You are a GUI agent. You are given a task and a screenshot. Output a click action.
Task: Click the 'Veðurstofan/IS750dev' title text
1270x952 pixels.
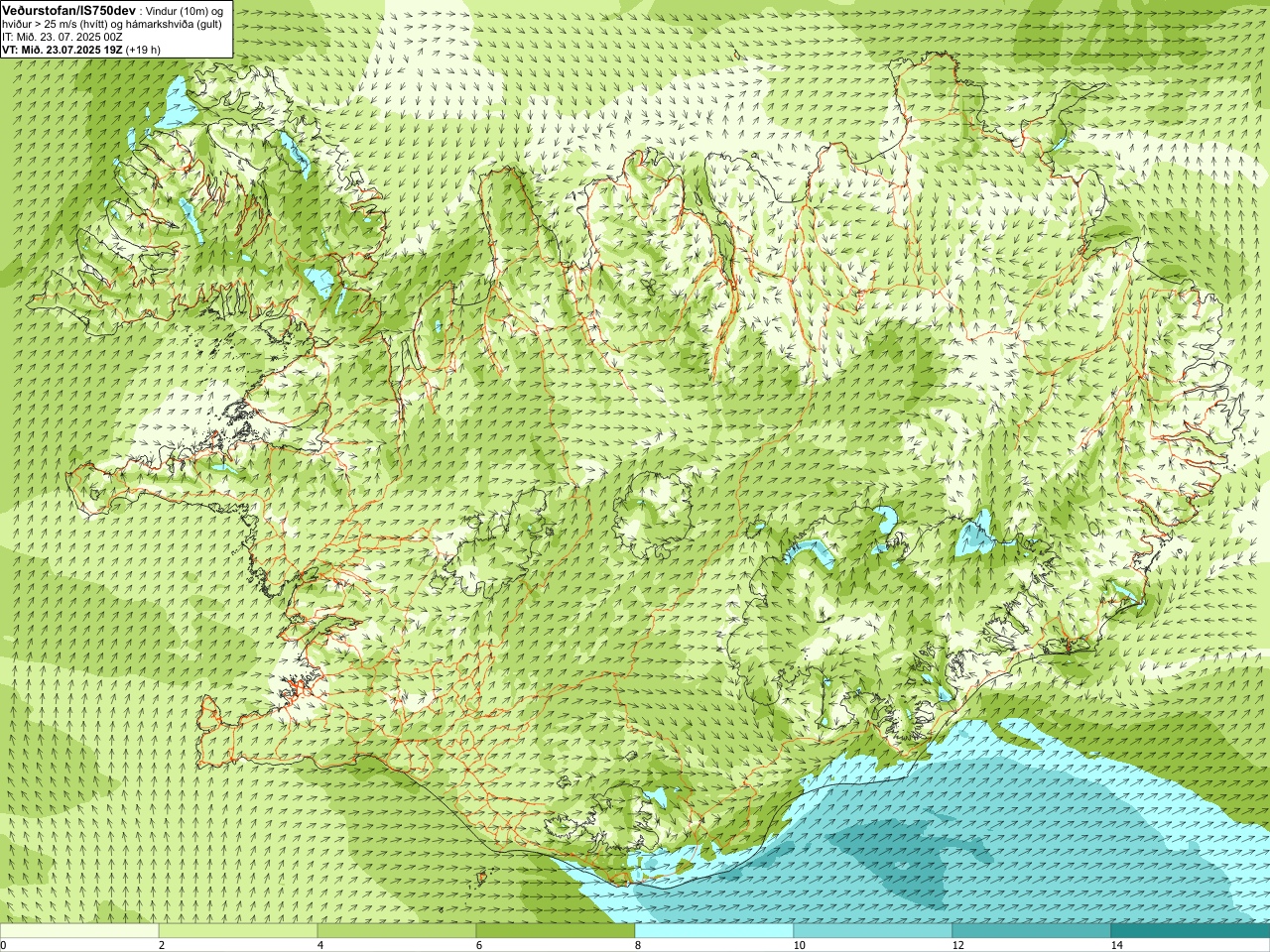[x=68, y=9]
